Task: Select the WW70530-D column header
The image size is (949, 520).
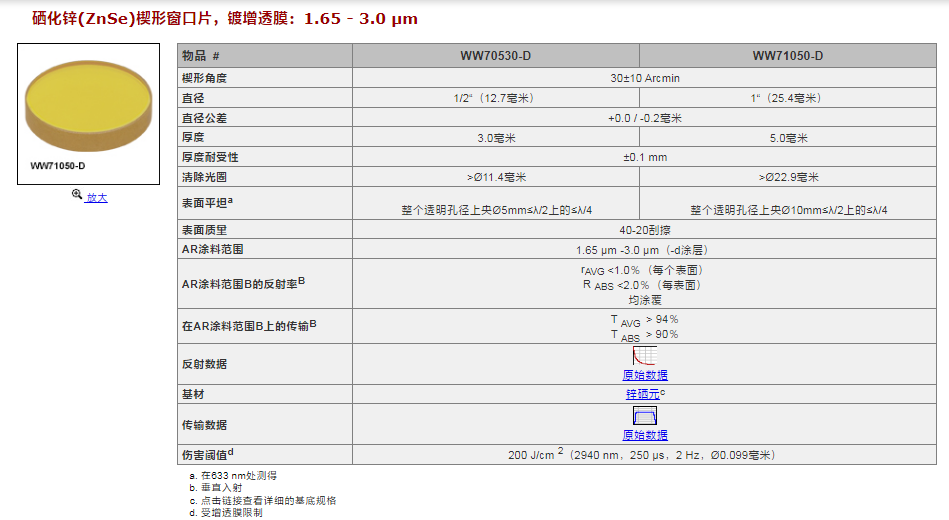Action: tap(495, 56)
